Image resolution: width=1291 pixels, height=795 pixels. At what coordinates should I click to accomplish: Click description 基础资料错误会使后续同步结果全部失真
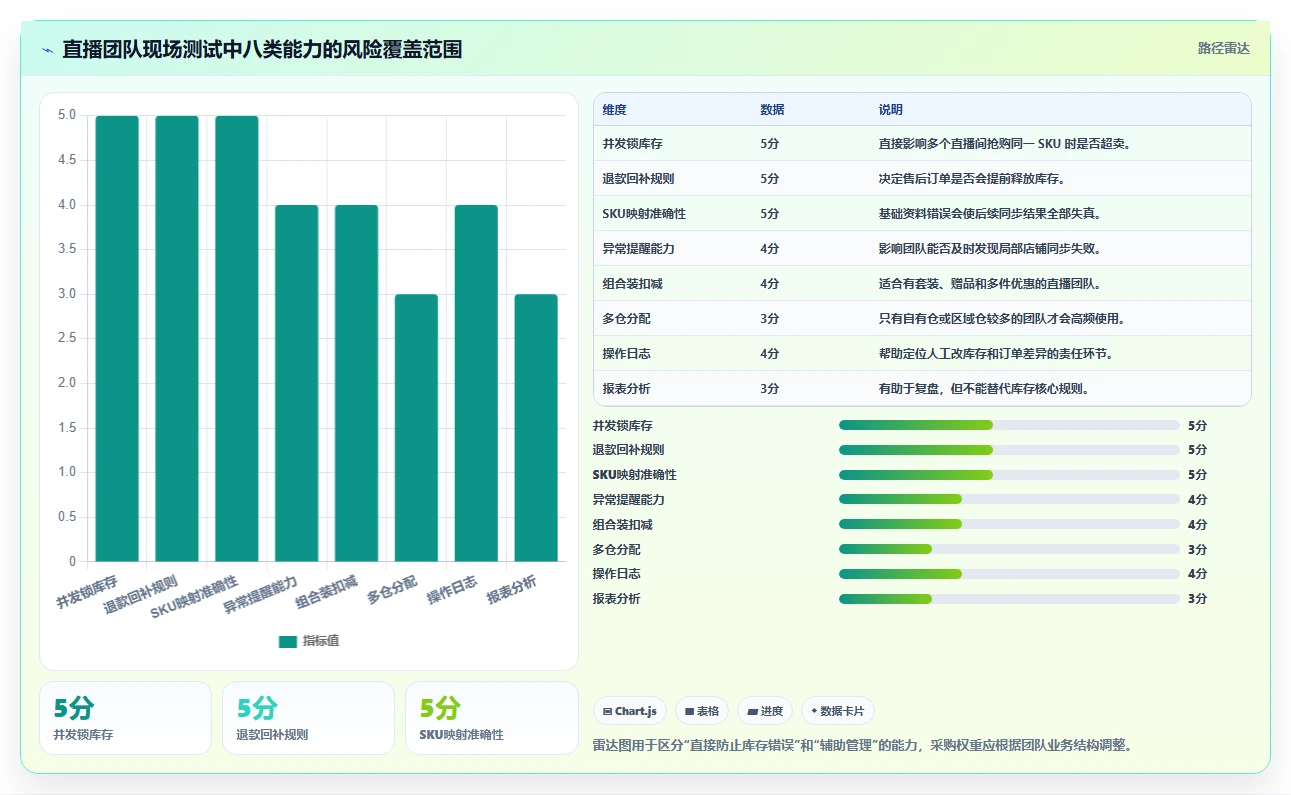pos(990,214)
